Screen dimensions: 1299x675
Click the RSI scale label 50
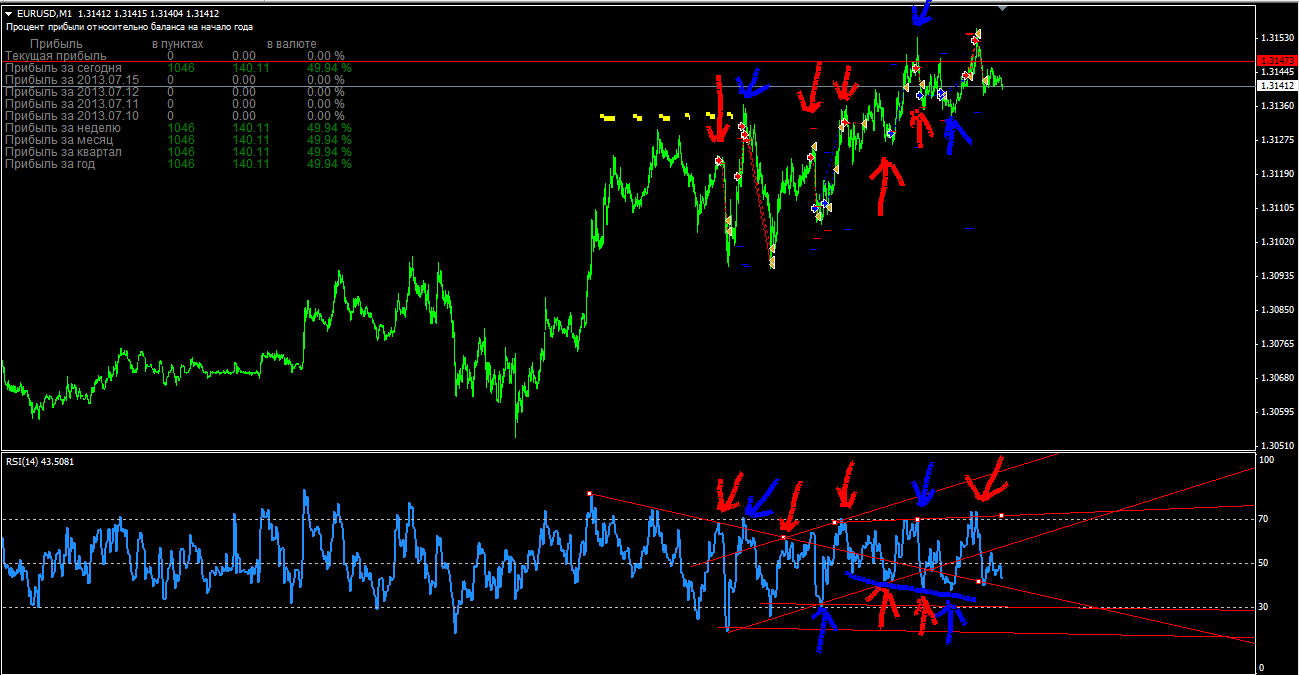(x=1265, y=563)
